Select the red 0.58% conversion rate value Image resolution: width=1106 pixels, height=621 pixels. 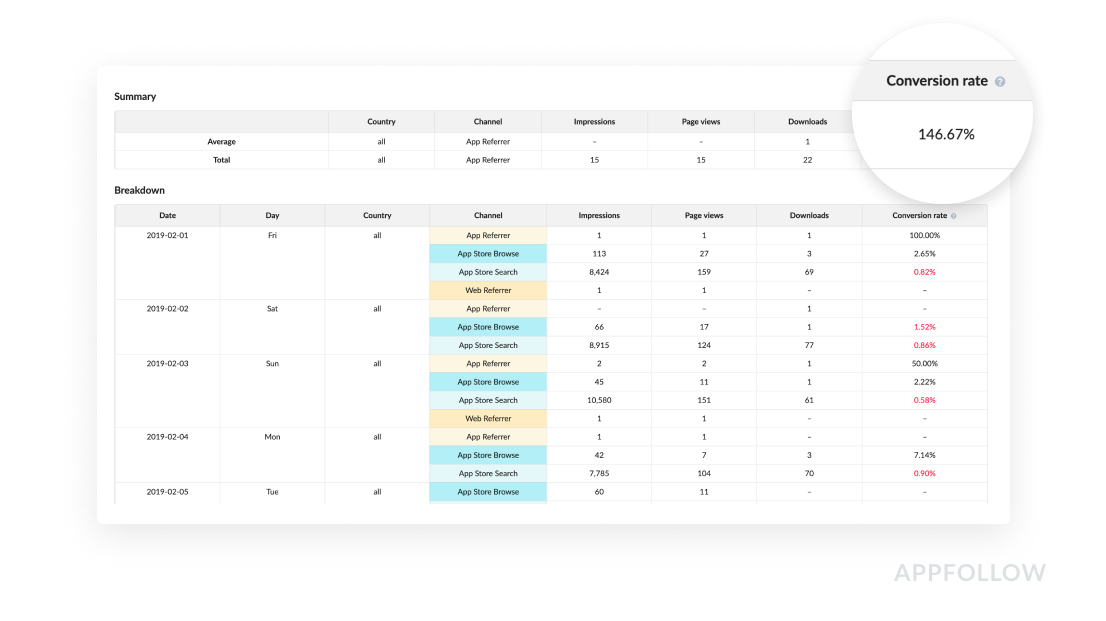pos(924,400)
